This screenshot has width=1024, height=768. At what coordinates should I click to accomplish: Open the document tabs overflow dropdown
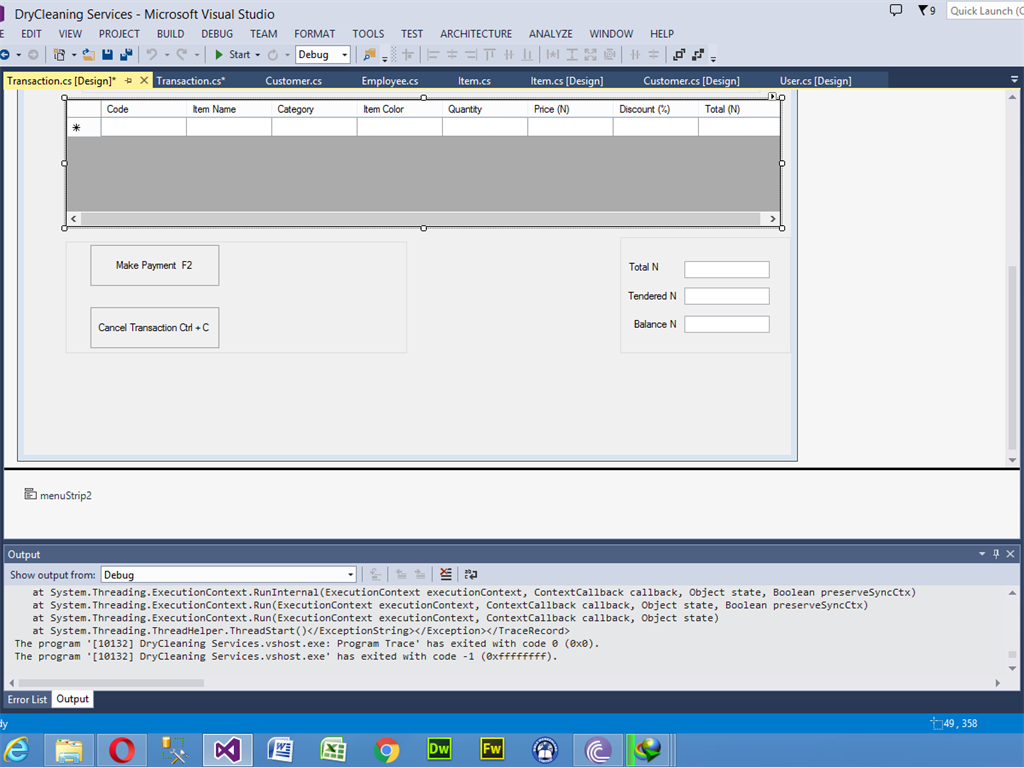click(x=1014, y=80)
